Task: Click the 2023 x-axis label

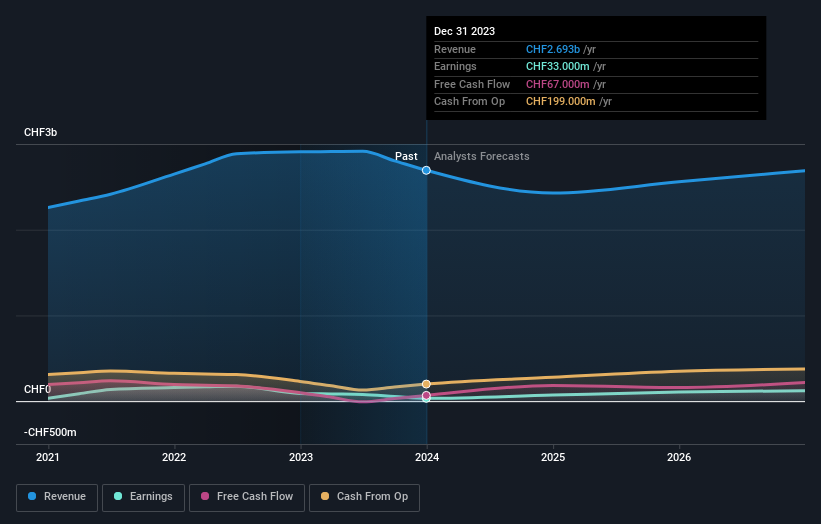Action: click(301, 458)
